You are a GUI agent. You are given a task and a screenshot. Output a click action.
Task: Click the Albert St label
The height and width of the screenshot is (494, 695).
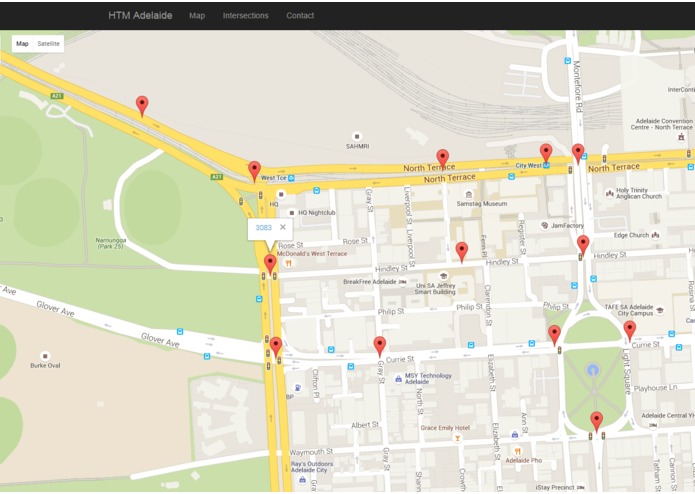[x=365, y=425]
